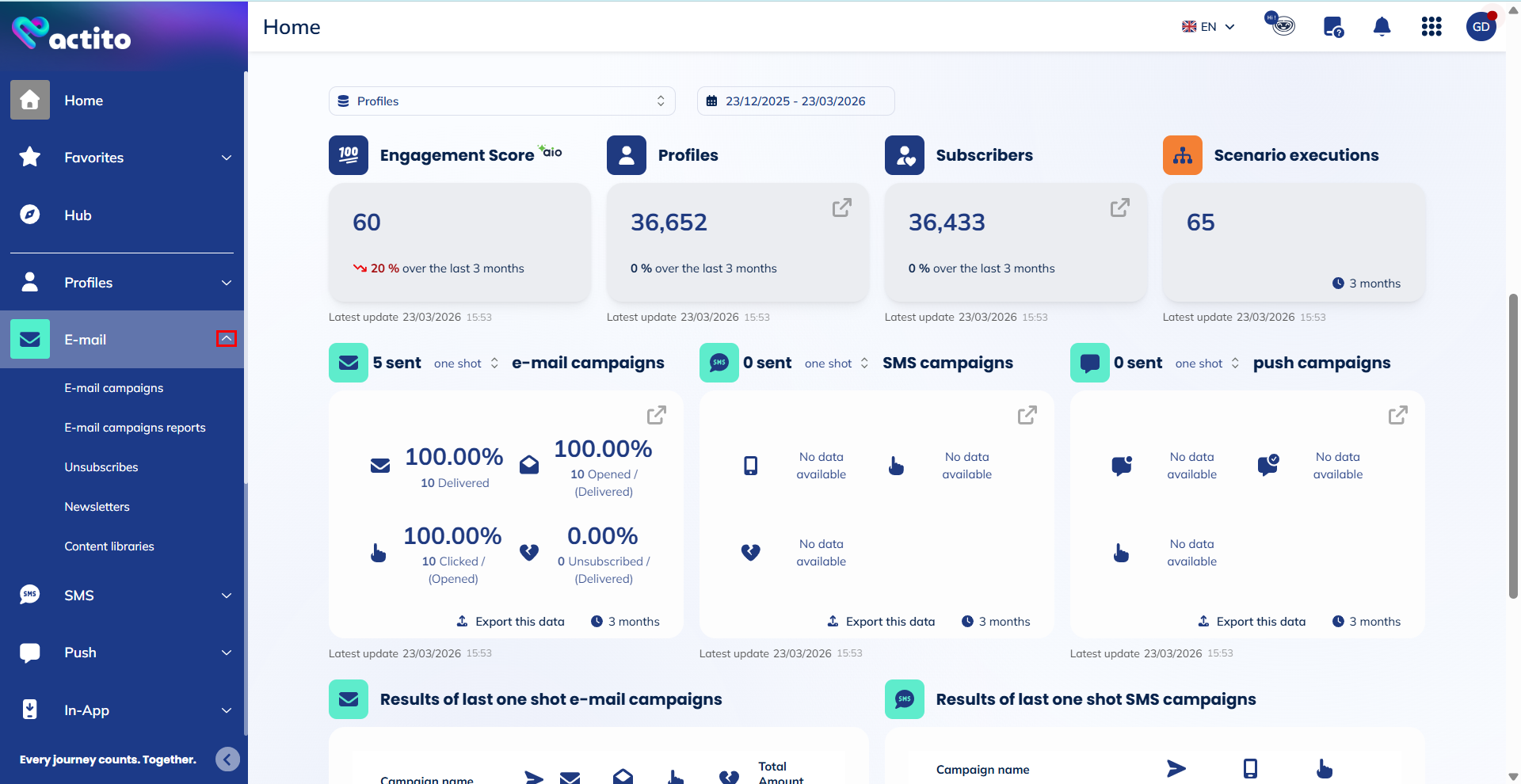Open the apps grid menu icon
The height and width of the screenshot is (784, 1521).
click(1431, 27)
